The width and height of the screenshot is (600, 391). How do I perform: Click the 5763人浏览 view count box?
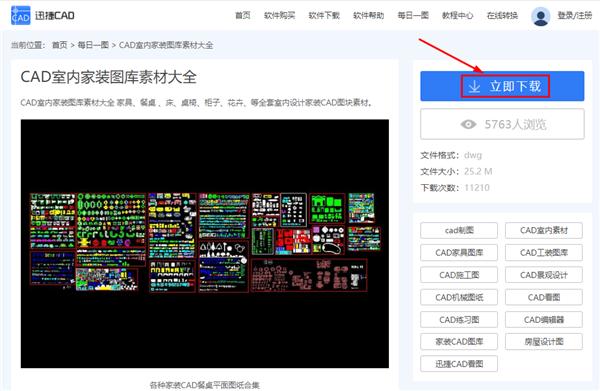[x=502, y=124]
